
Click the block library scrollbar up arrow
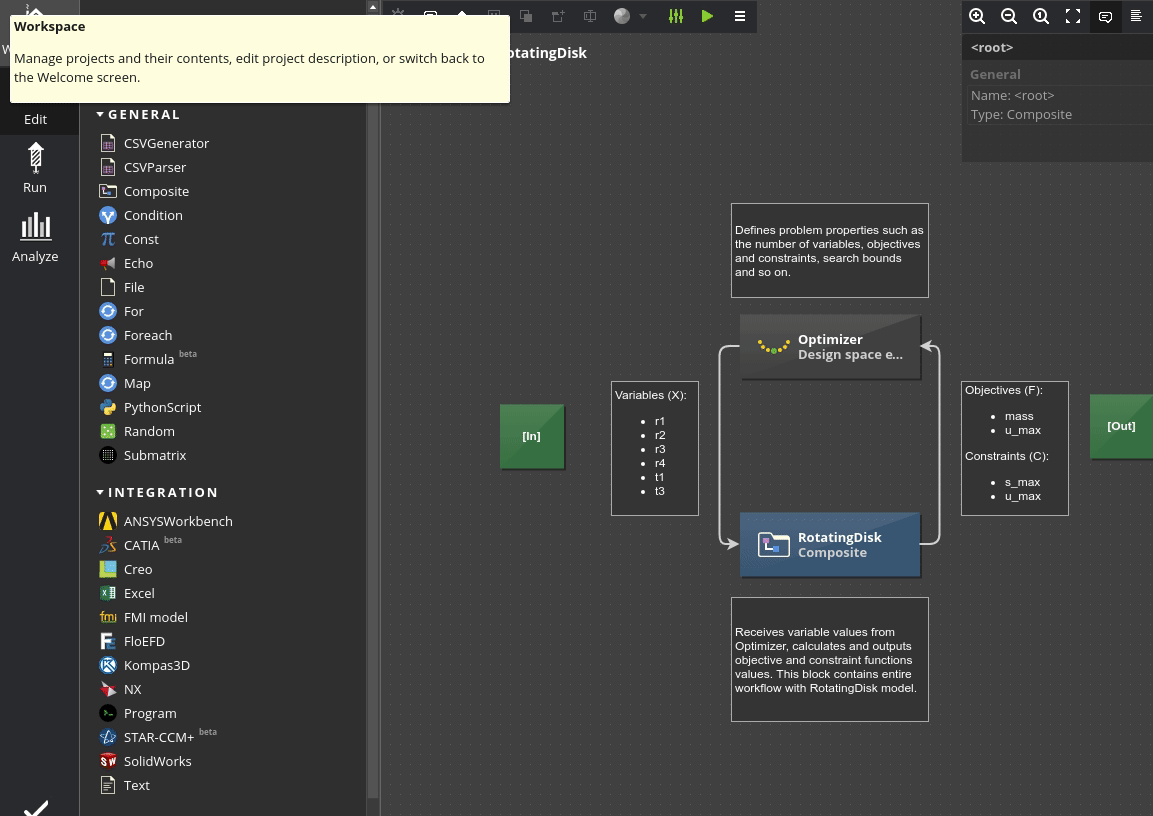373,7
